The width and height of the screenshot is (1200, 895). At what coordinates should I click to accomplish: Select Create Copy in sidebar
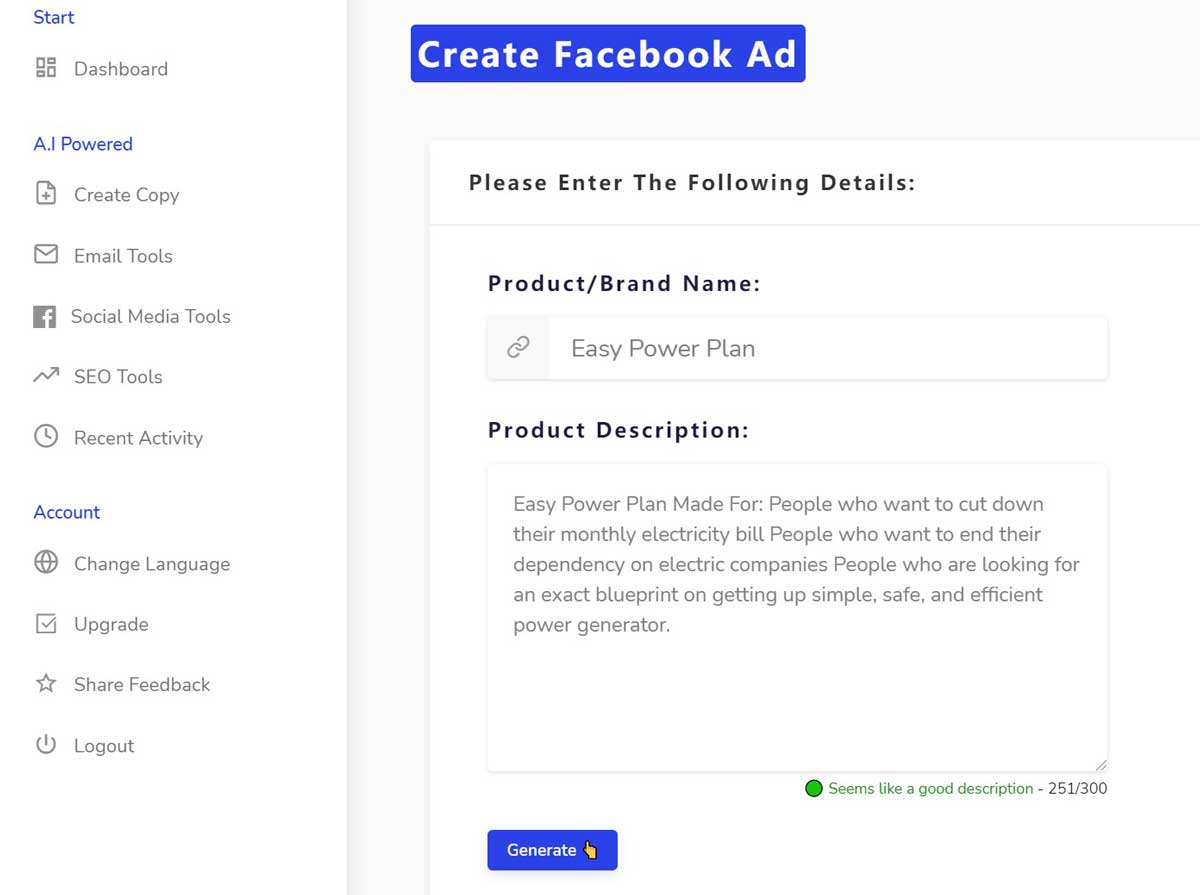tap(126, 195)
